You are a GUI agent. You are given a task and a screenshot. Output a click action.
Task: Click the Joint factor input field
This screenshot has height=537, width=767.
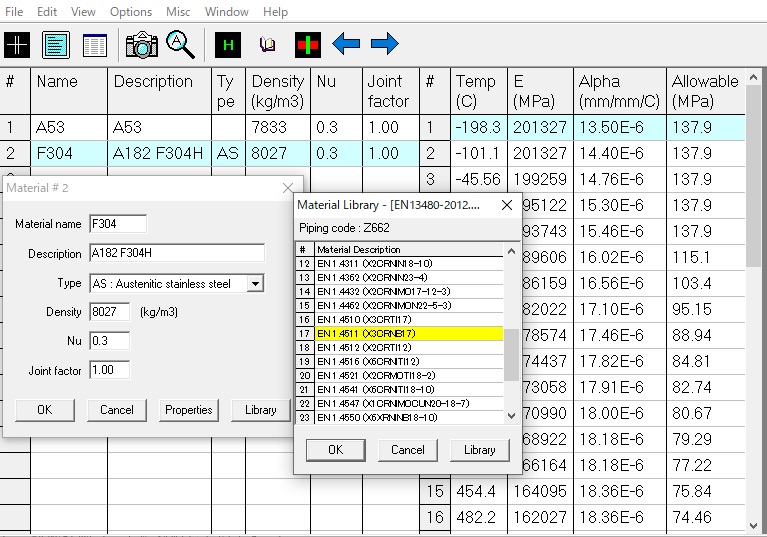(x=110, y=370)
